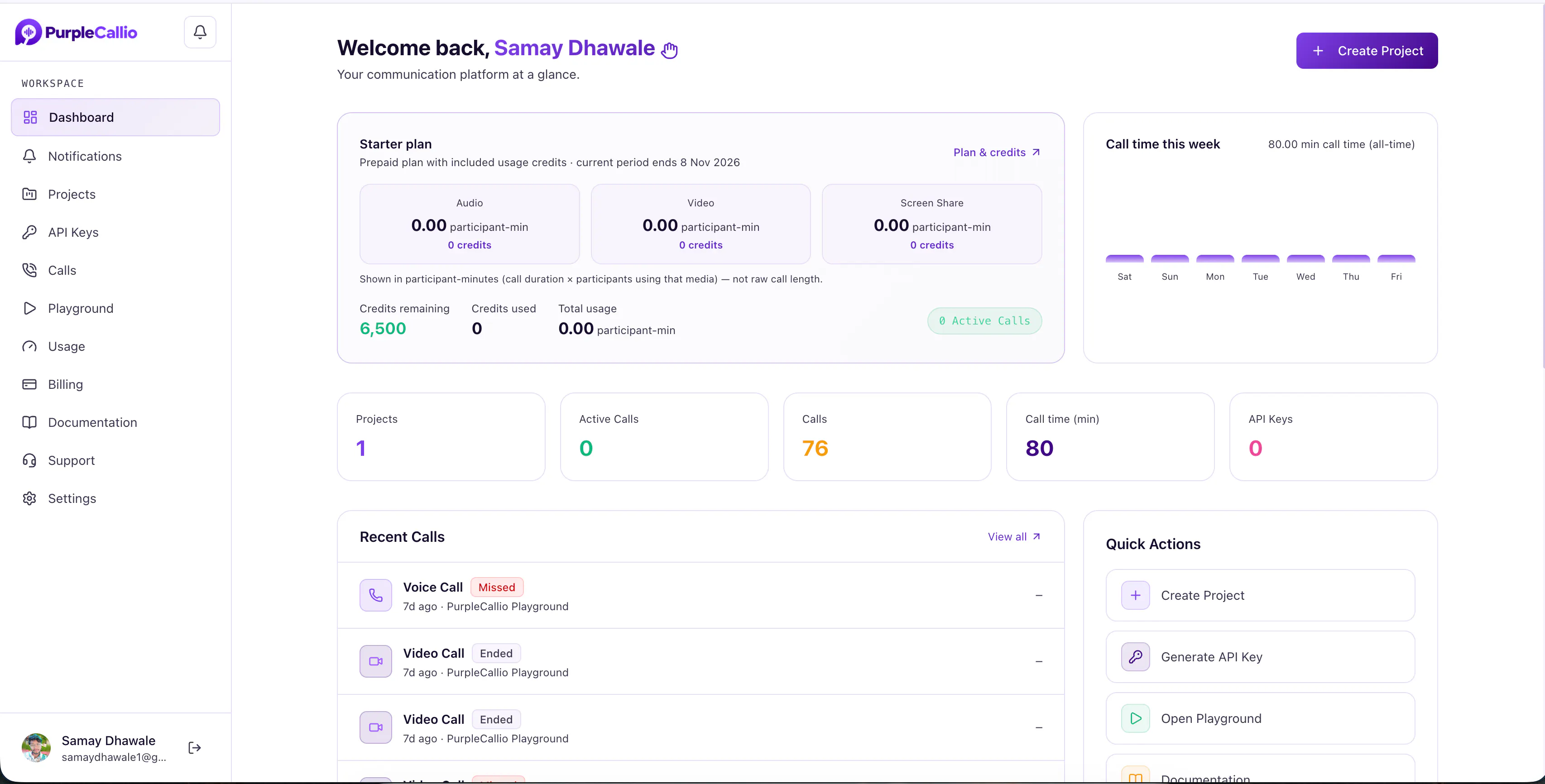Click the "80.00 min call time (all-time)" text
1545x784 pixels.
pos(1341,144)
